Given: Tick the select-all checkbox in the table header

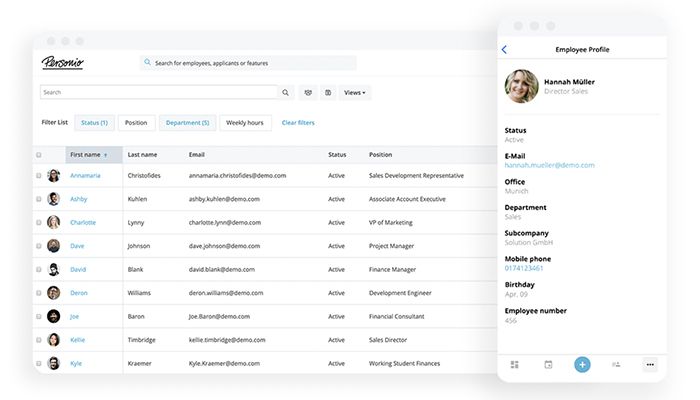Looking at the screenshot, I should 39,155.
